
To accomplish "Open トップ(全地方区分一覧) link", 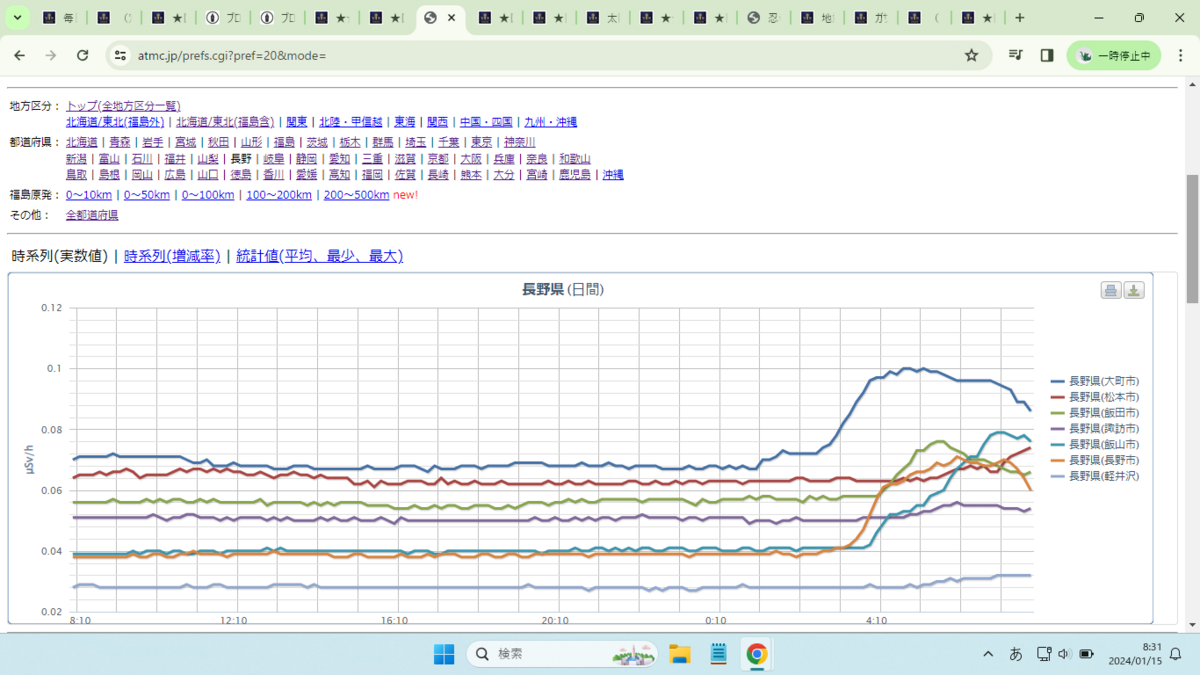I will coord(123,106).
